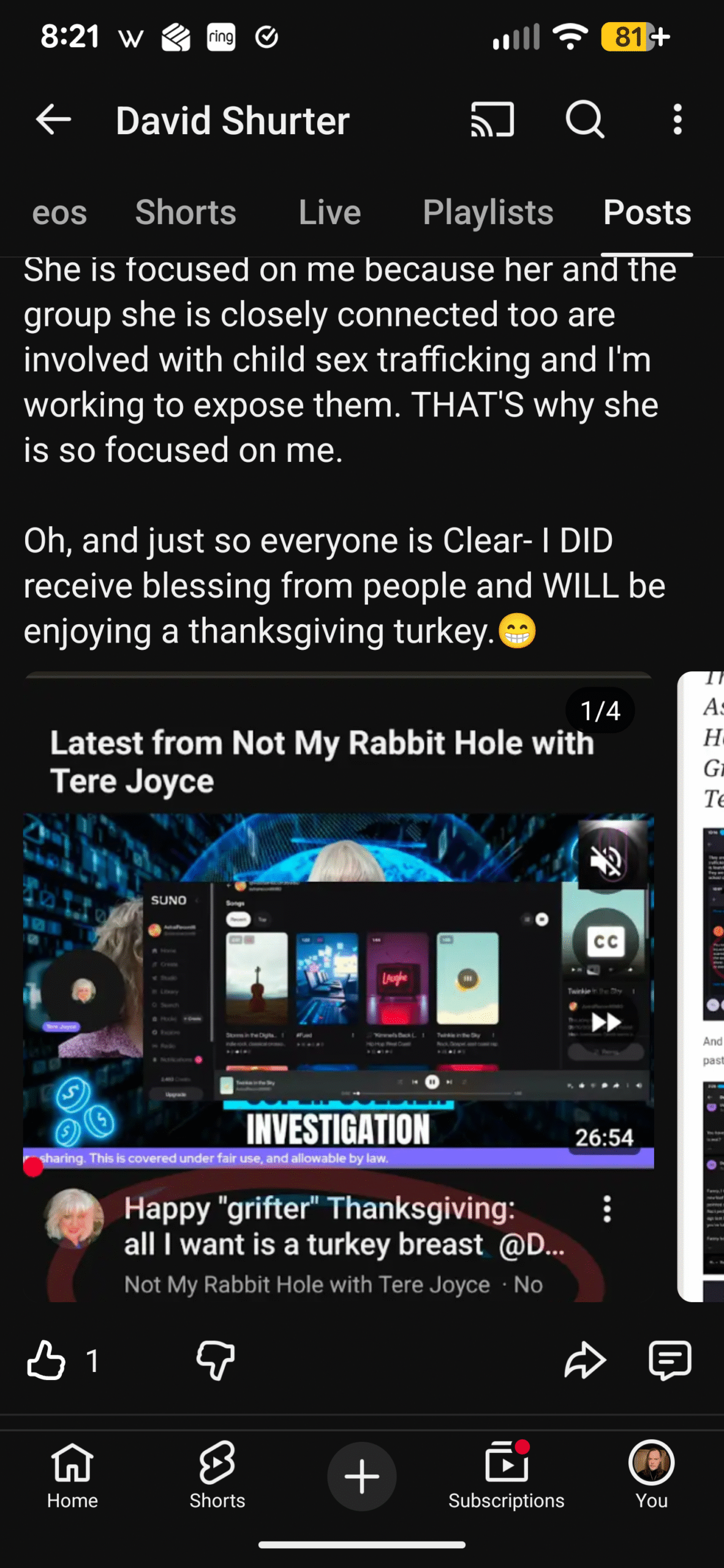The image size is (724, 1568).
Task: Open the post comments icon
Action: (670, 1360)
